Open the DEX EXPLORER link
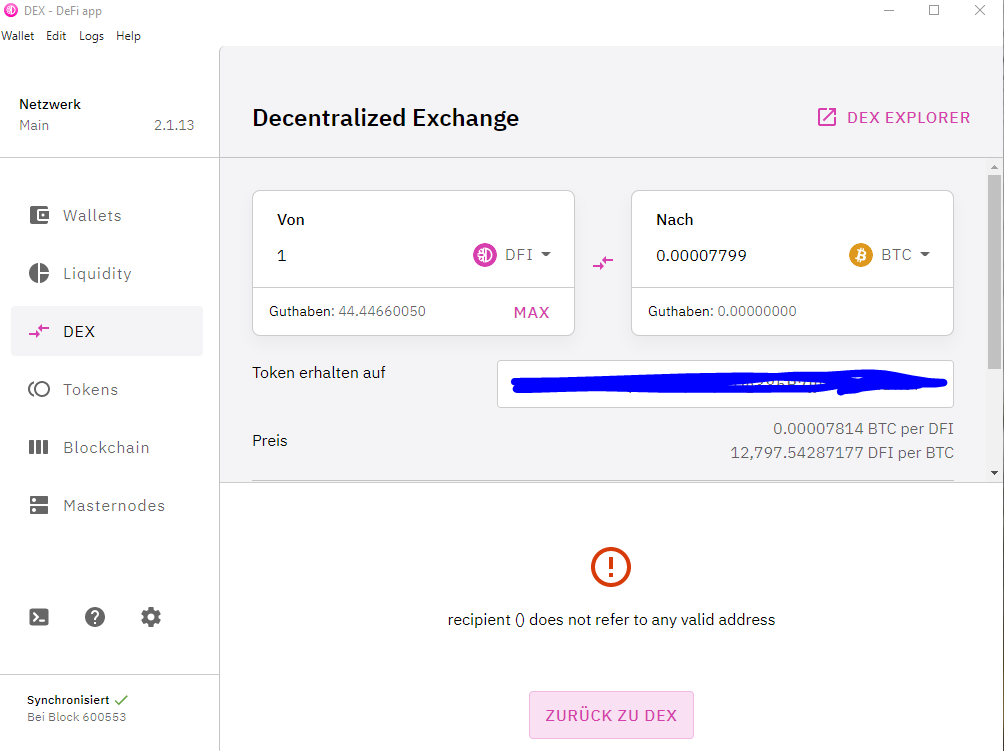Viewport: 1004px width, 751px height. click(894, 117)
